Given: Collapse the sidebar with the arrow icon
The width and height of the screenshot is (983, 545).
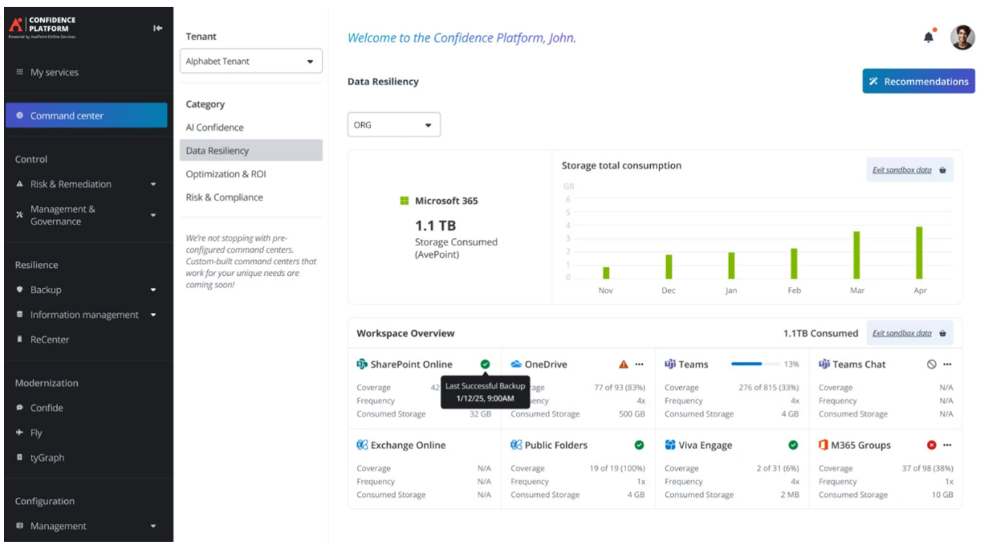Looking at the screenshot, I should [158, 28].
